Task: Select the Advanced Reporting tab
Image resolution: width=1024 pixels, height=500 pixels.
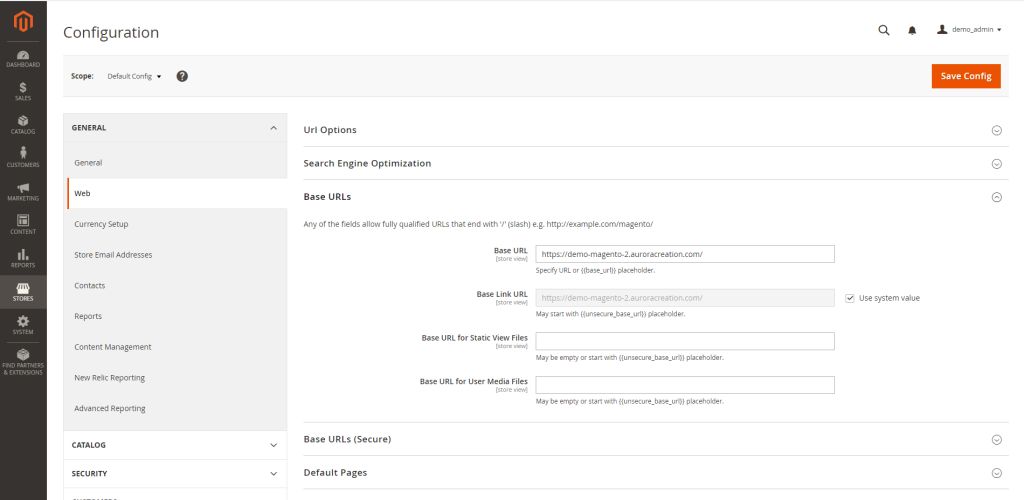Action: (176, 408)
